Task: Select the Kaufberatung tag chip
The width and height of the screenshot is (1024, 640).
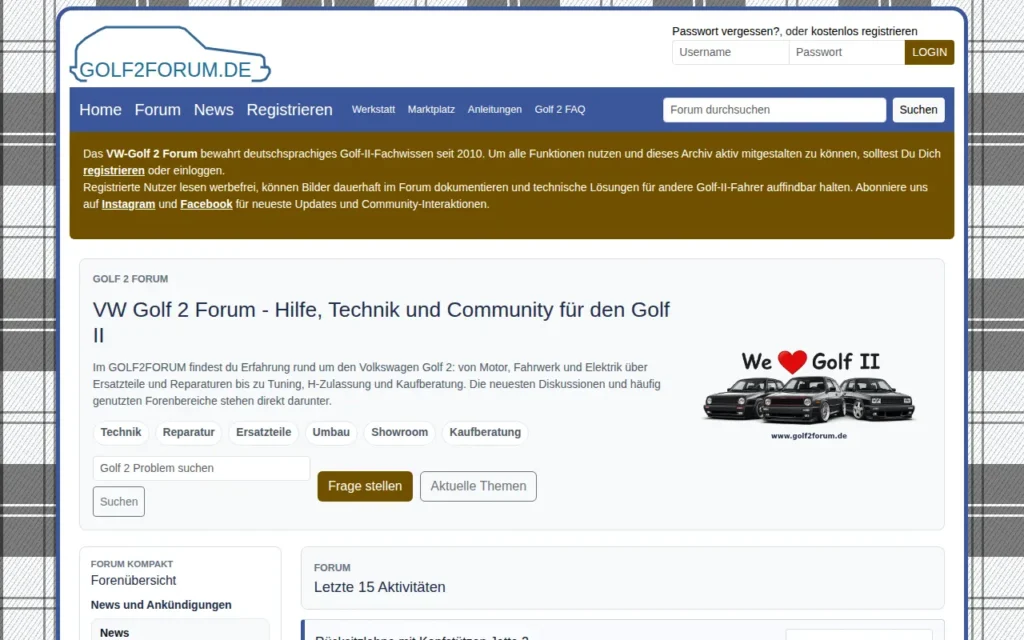Action: (x=485, y=432)
